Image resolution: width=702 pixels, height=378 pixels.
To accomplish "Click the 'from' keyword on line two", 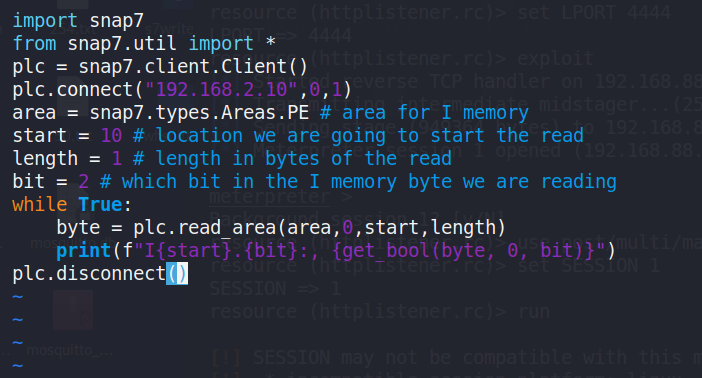I will tap(34, 44).
